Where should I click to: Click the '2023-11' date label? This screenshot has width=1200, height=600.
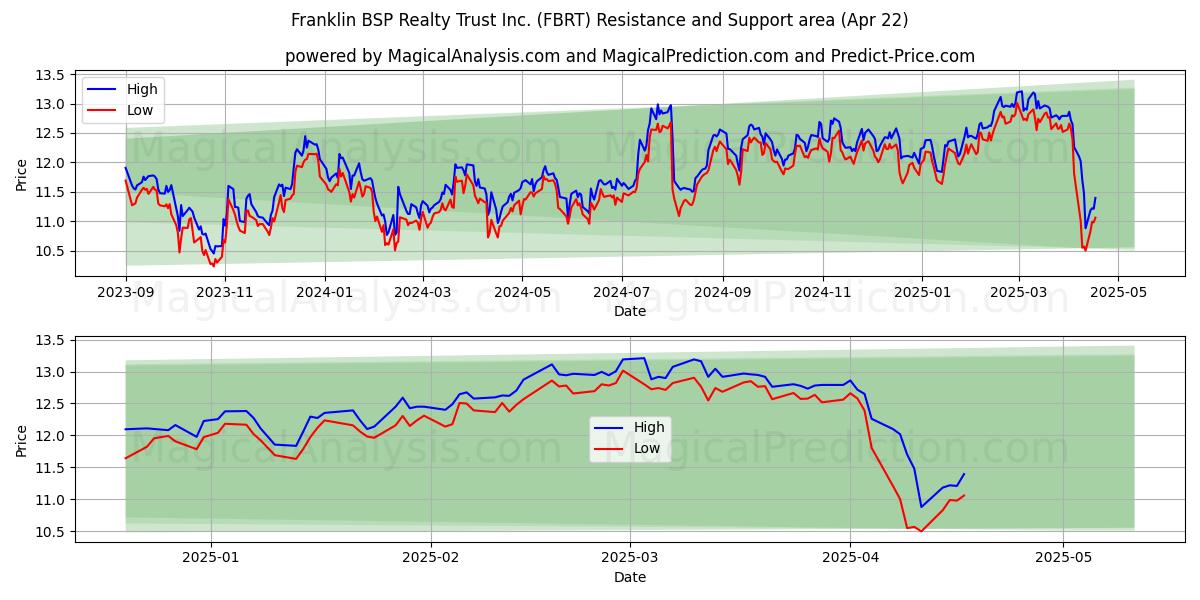pos(225,292)
